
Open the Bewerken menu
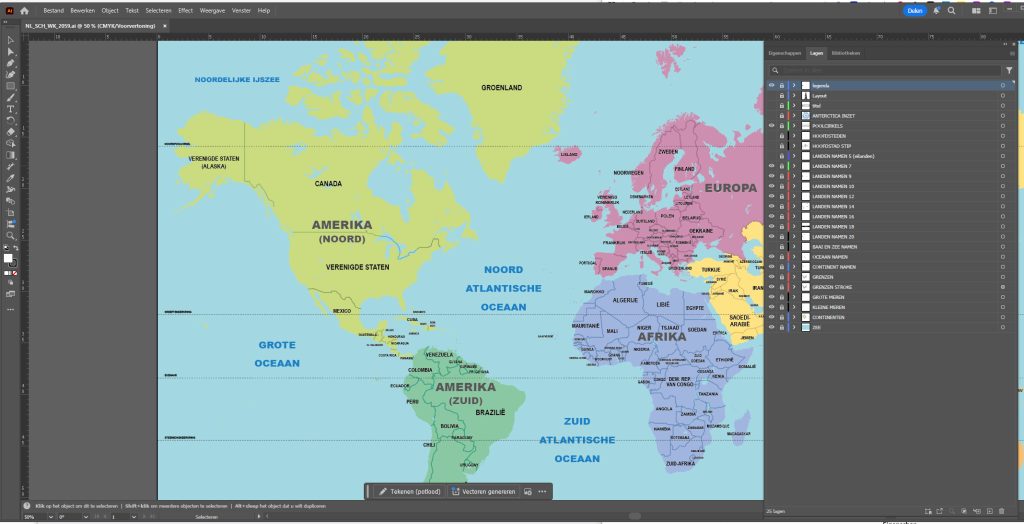click(82, 10)
